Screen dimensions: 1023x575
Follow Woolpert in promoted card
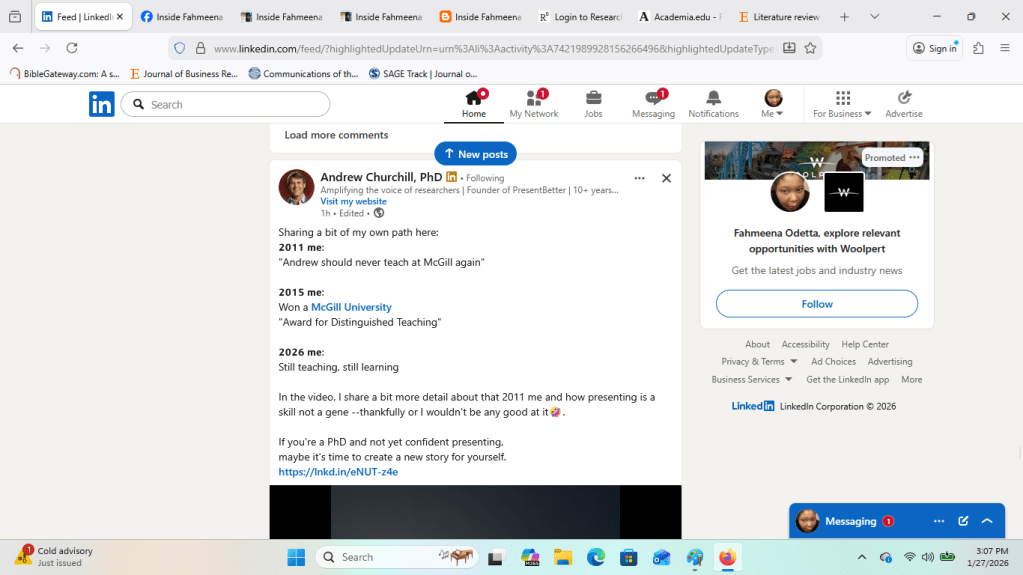coord(817,304)
